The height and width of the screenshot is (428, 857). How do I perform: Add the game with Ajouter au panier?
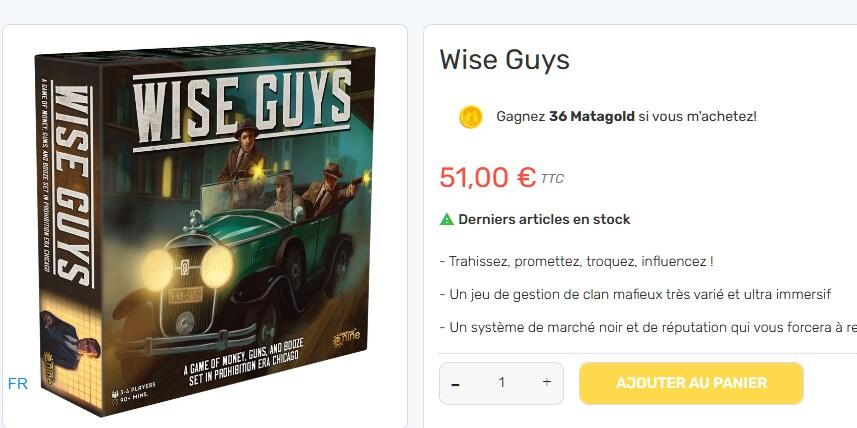coord(691,383)
